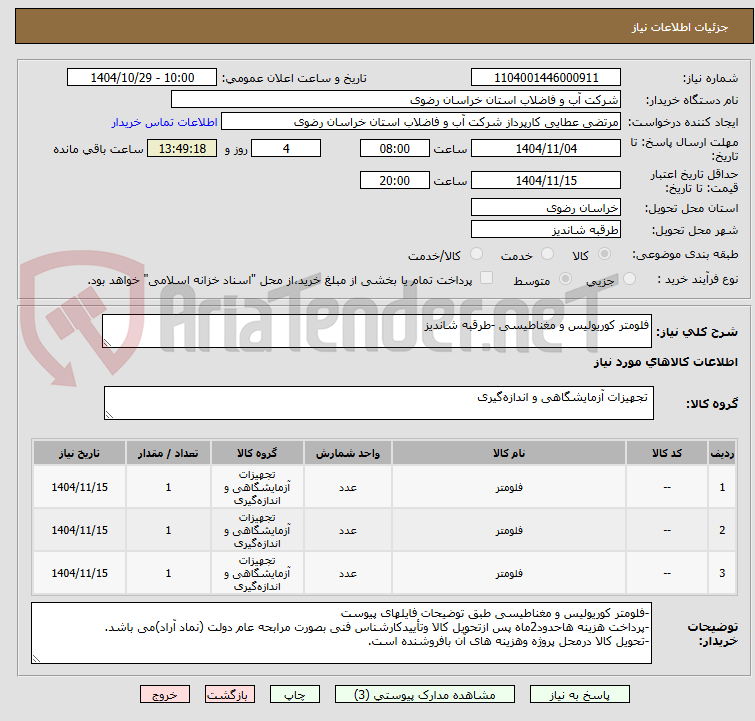755x721 pixels.
Task: Click the resize handle of توضیحات خریدار textbox
Action: [x=37, y=658]
